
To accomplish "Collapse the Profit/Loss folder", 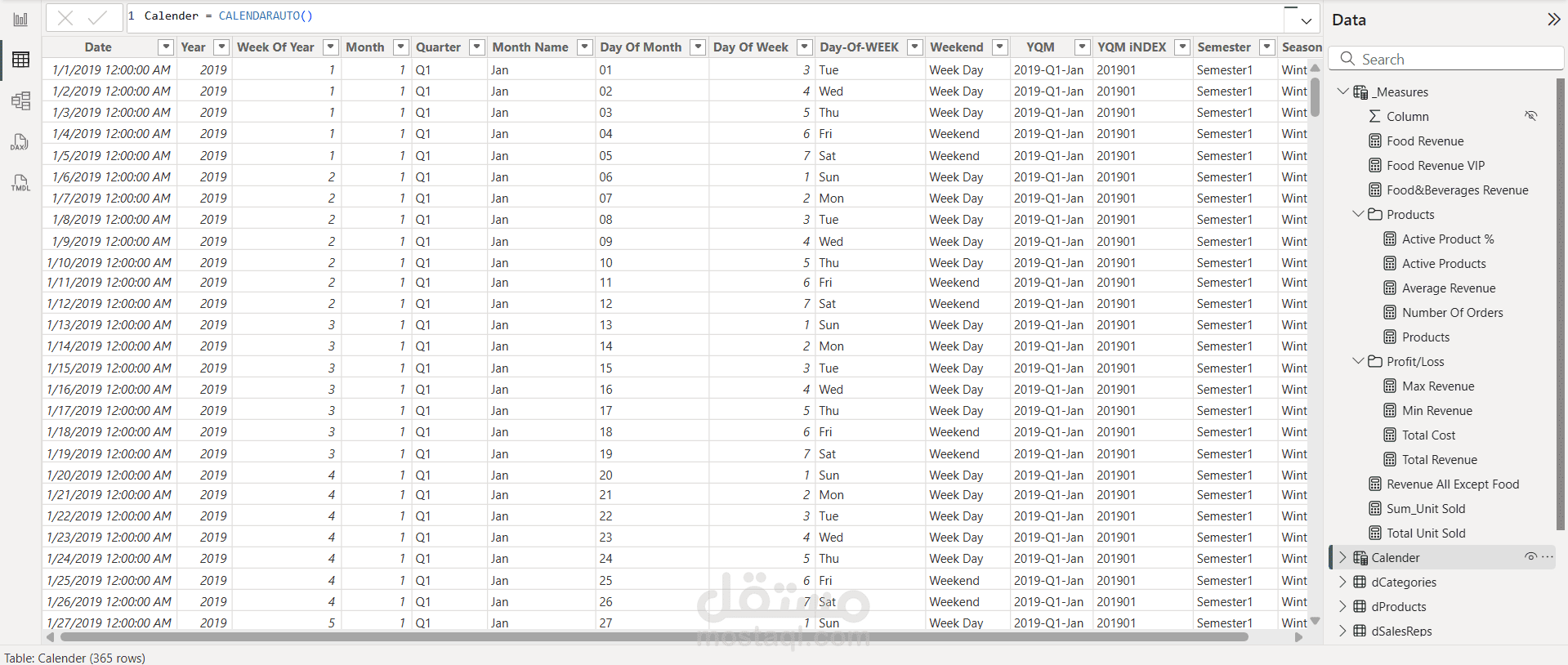I will [1358, 361].
